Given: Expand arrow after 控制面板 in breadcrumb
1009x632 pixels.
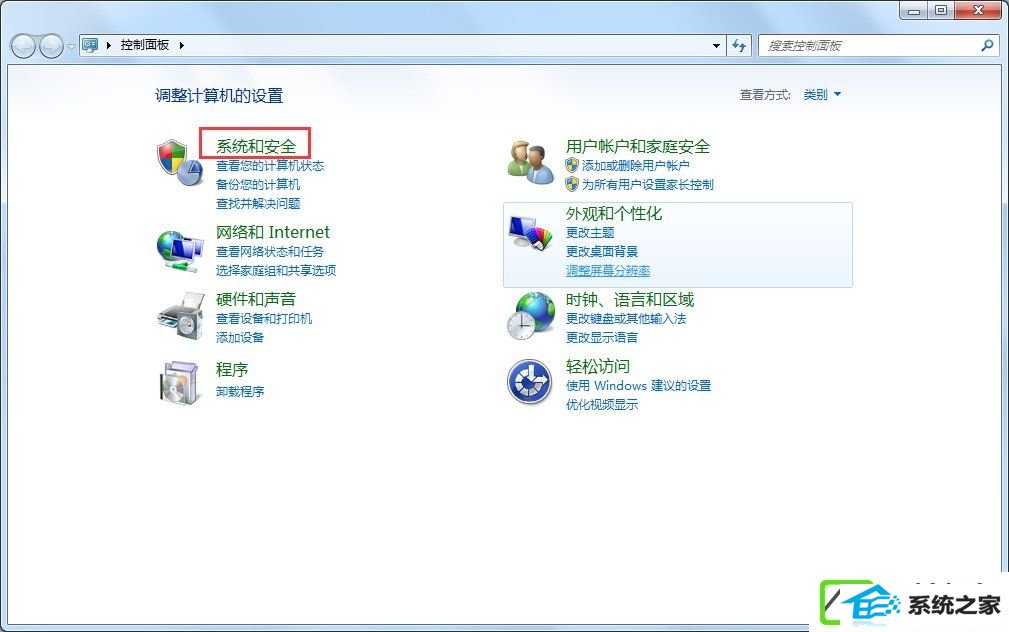Looking at the screenshot, I should pyautogui.click(x=182, y=45).
